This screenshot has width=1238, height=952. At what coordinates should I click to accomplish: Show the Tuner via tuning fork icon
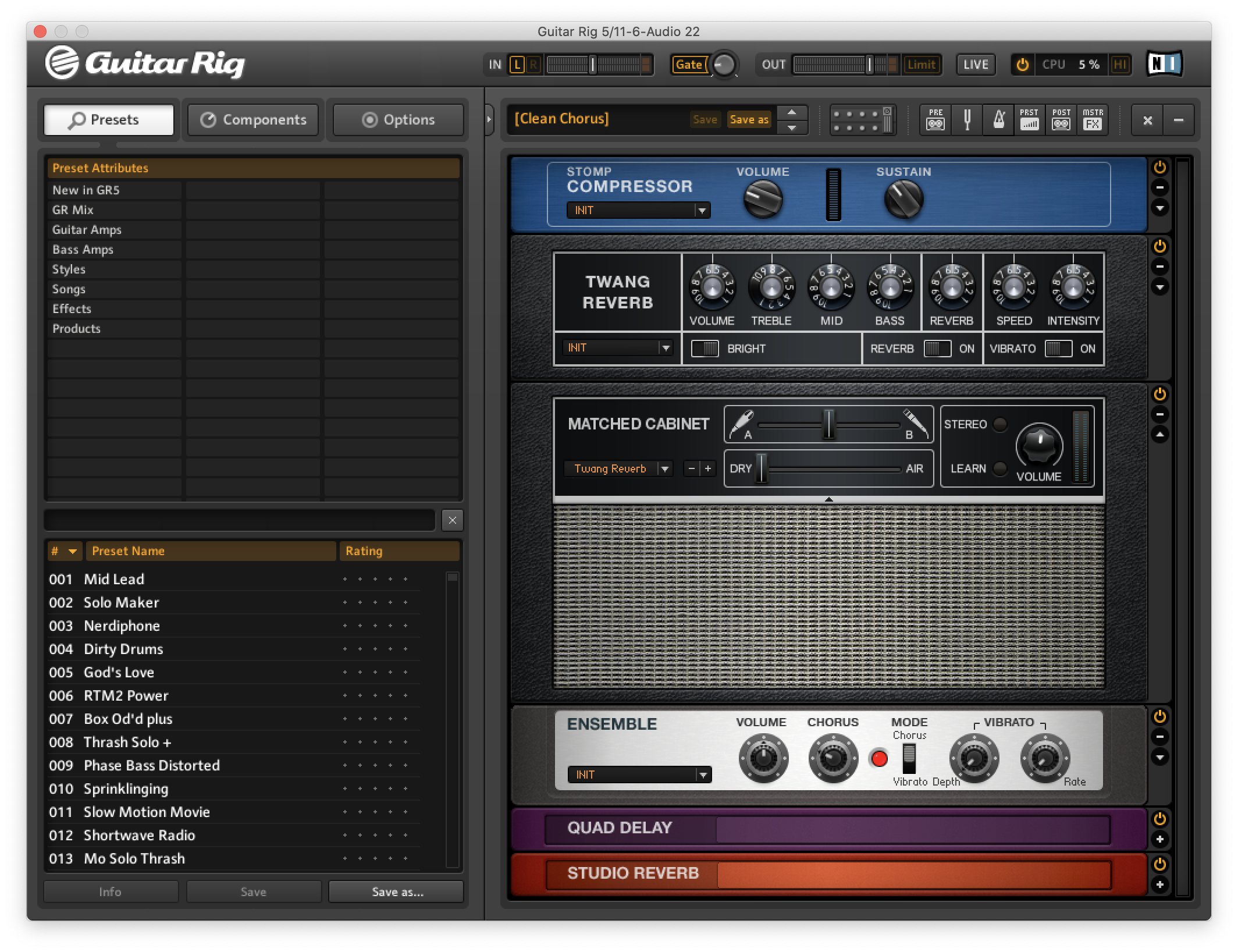point(967,120)
